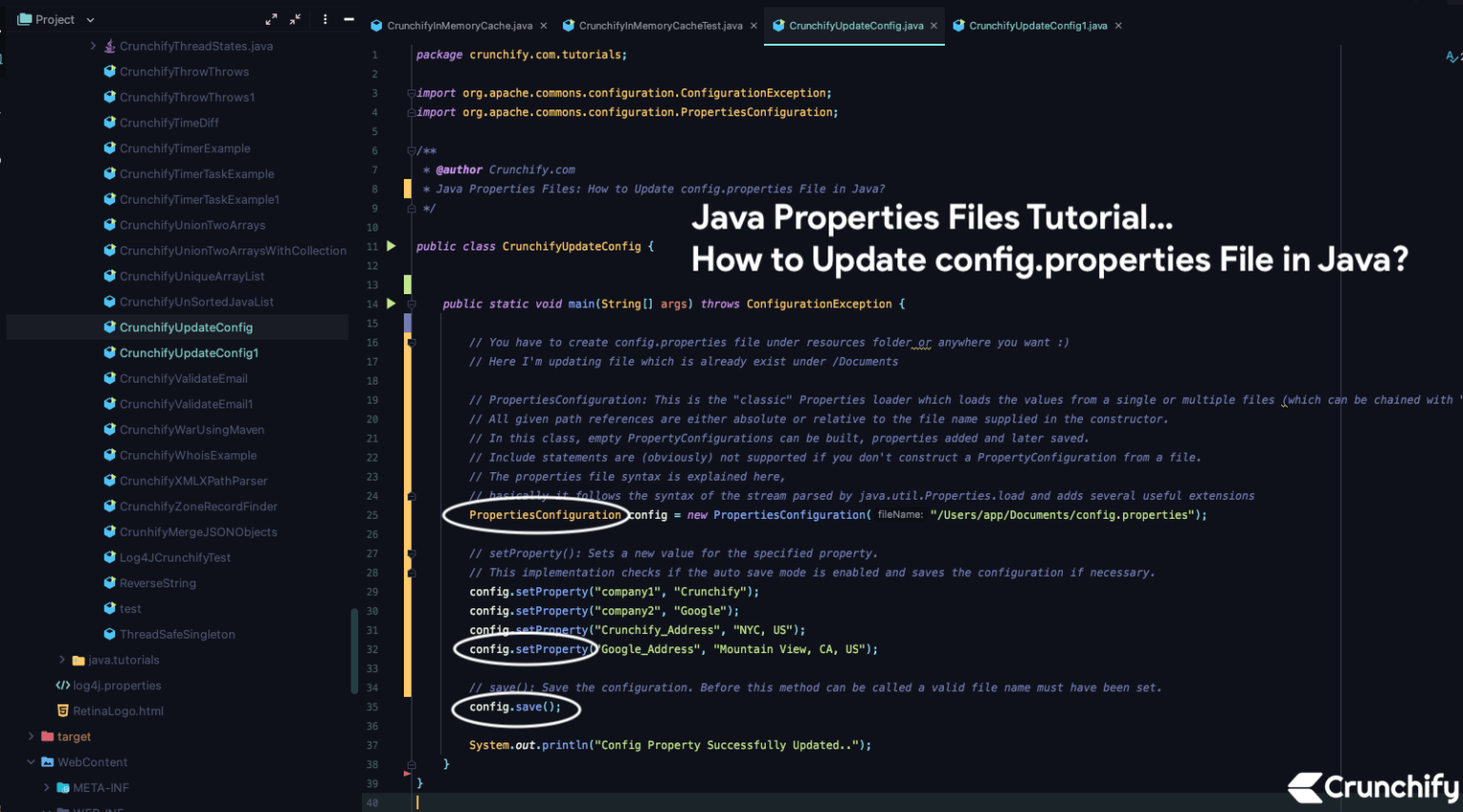
Task: Collapse the main method using its fold arrow
Action: [410, 304]
